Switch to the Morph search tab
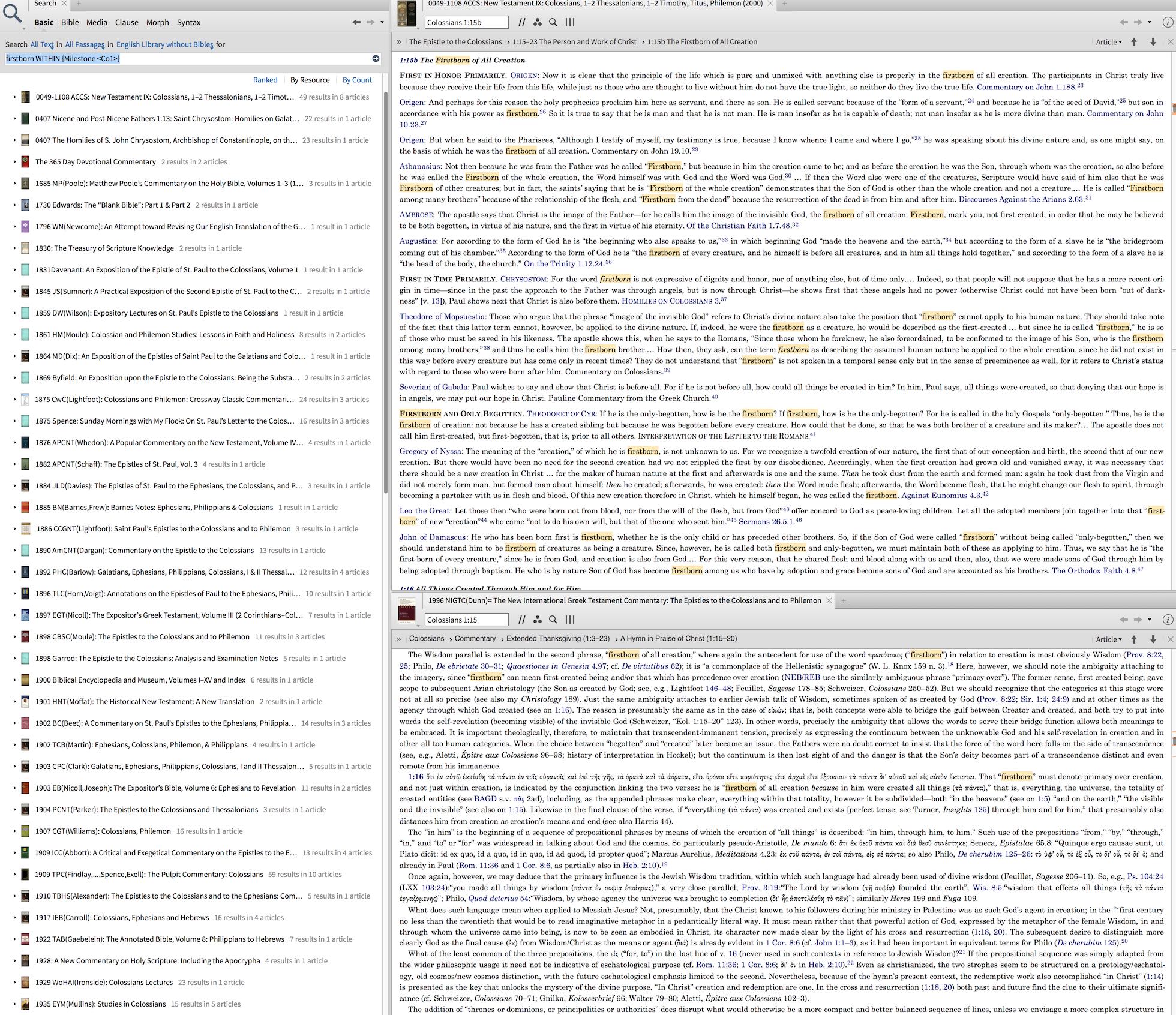Screen dimensions: 1176x1015 (158, 22)
